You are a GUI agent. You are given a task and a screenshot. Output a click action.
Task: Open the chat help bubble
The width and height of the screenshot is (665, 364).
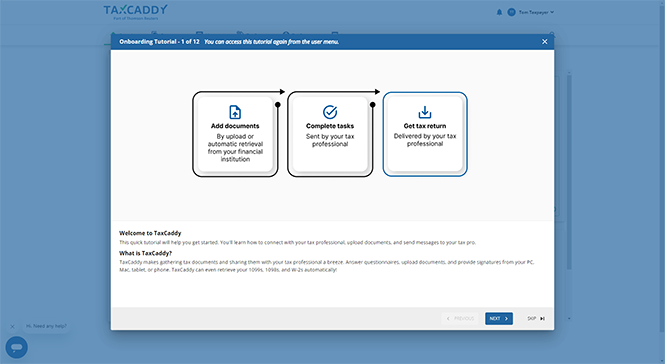[17, 347]
